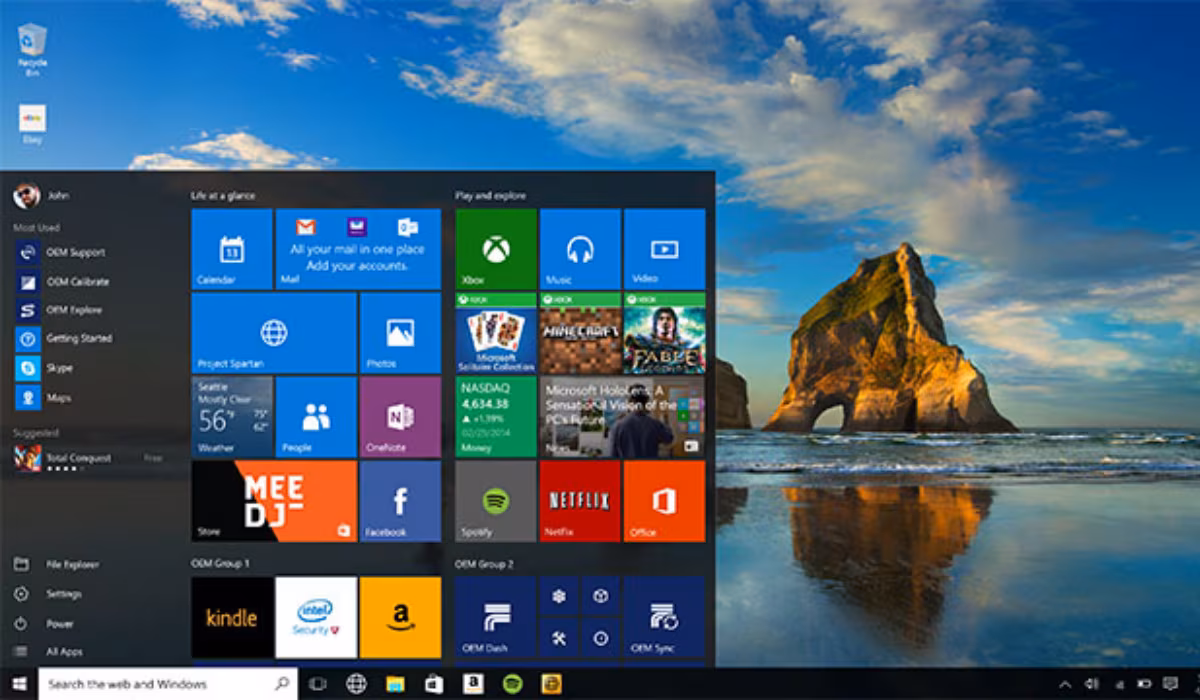
Task: Open the Store tile in Start menu
Action: pos(274,501)
